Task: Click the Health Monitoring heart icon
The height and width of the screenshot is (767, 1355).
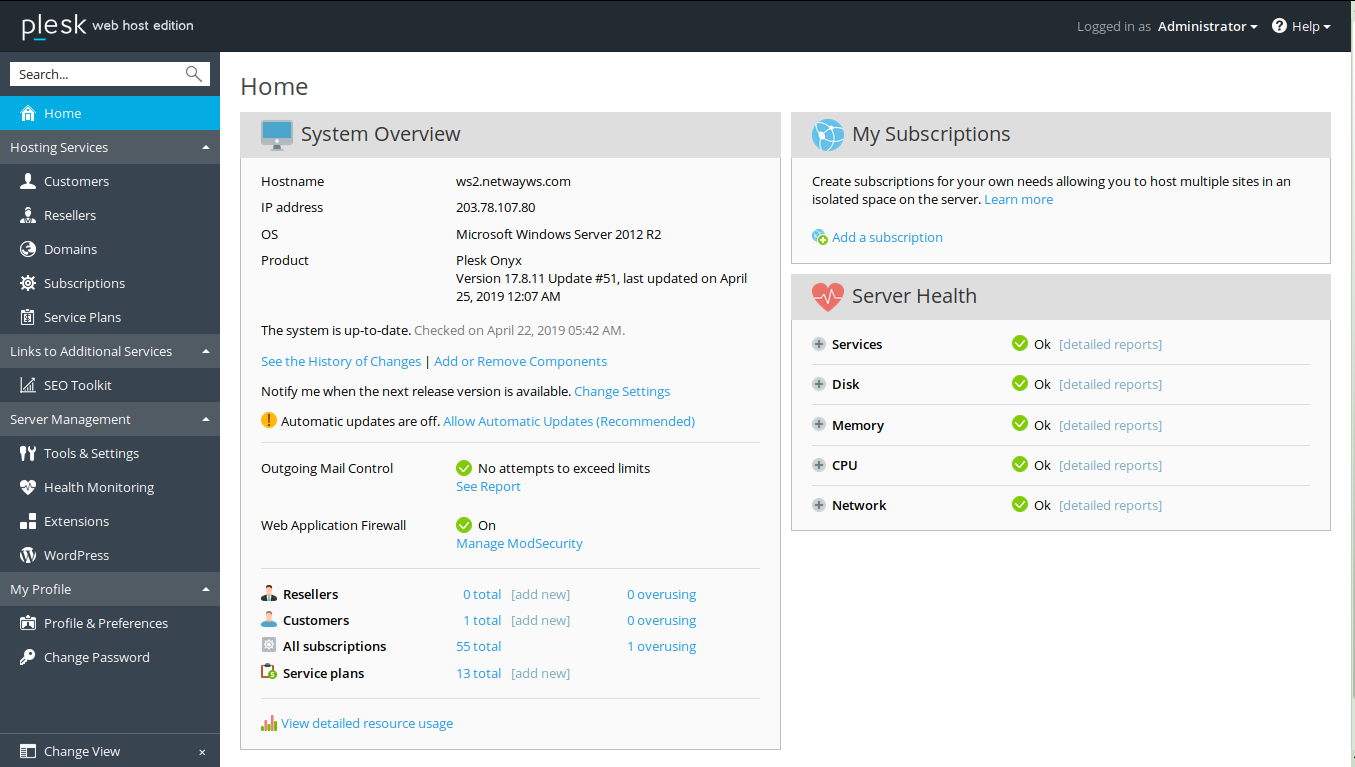Action: tap(28, 487)
